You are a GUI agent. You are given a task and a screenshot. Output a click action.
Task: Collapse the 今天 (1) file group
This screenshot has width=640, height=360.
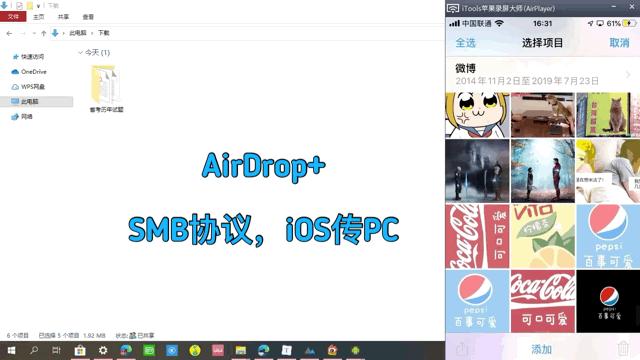pos(80,53)
